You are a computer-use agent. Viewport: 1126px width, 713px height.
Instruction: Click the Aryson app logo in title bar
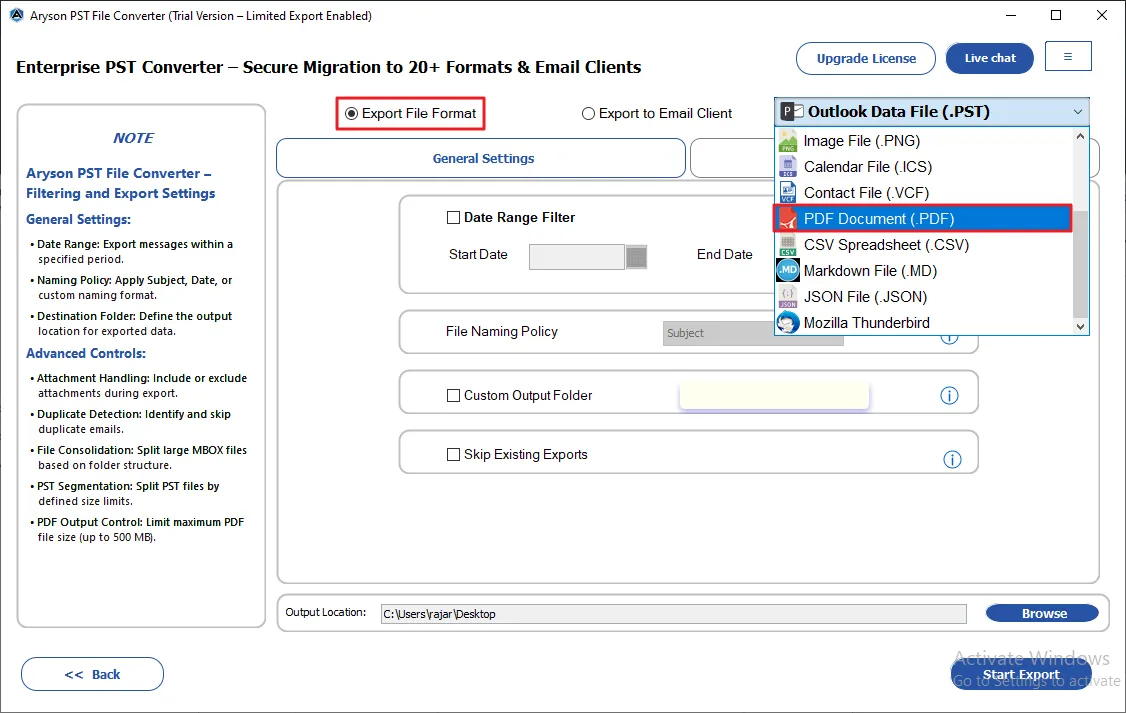tap(17, 15)
